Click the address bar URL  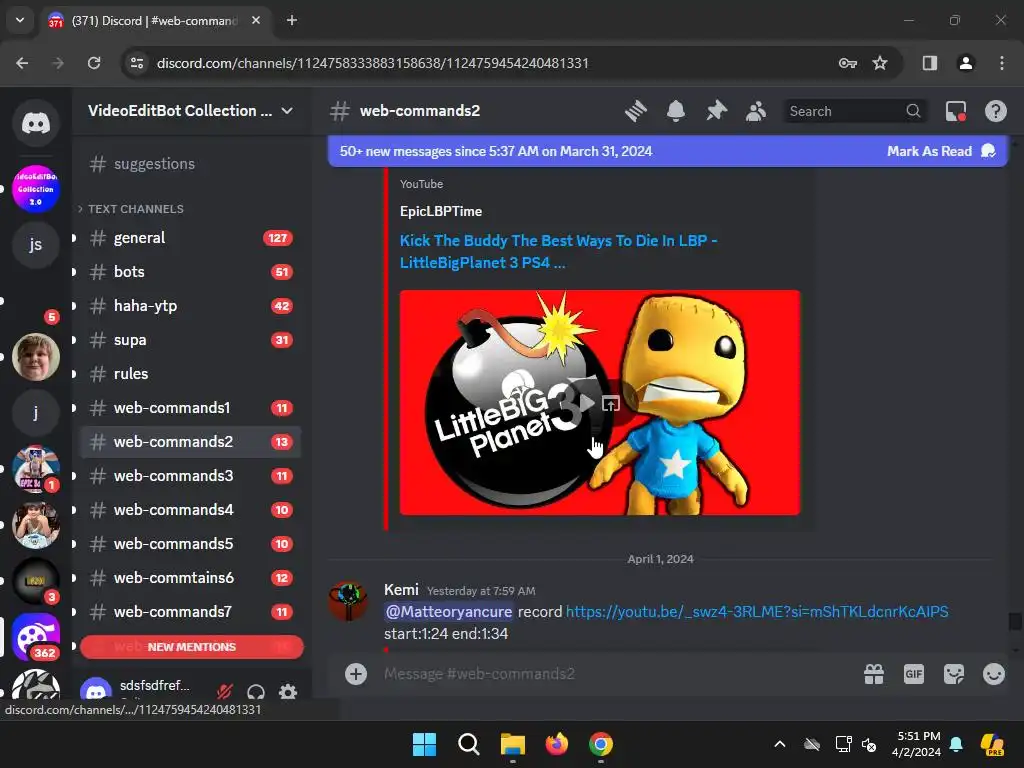tap(372, 63)
